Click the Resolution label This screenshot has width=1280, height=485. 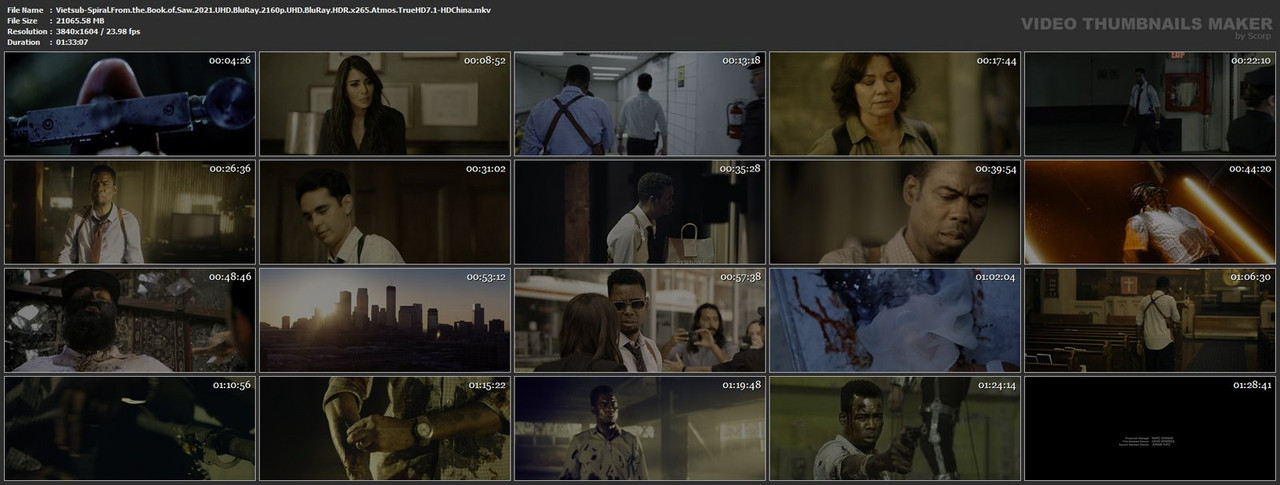pyautogui.click(x=25, y=31)
